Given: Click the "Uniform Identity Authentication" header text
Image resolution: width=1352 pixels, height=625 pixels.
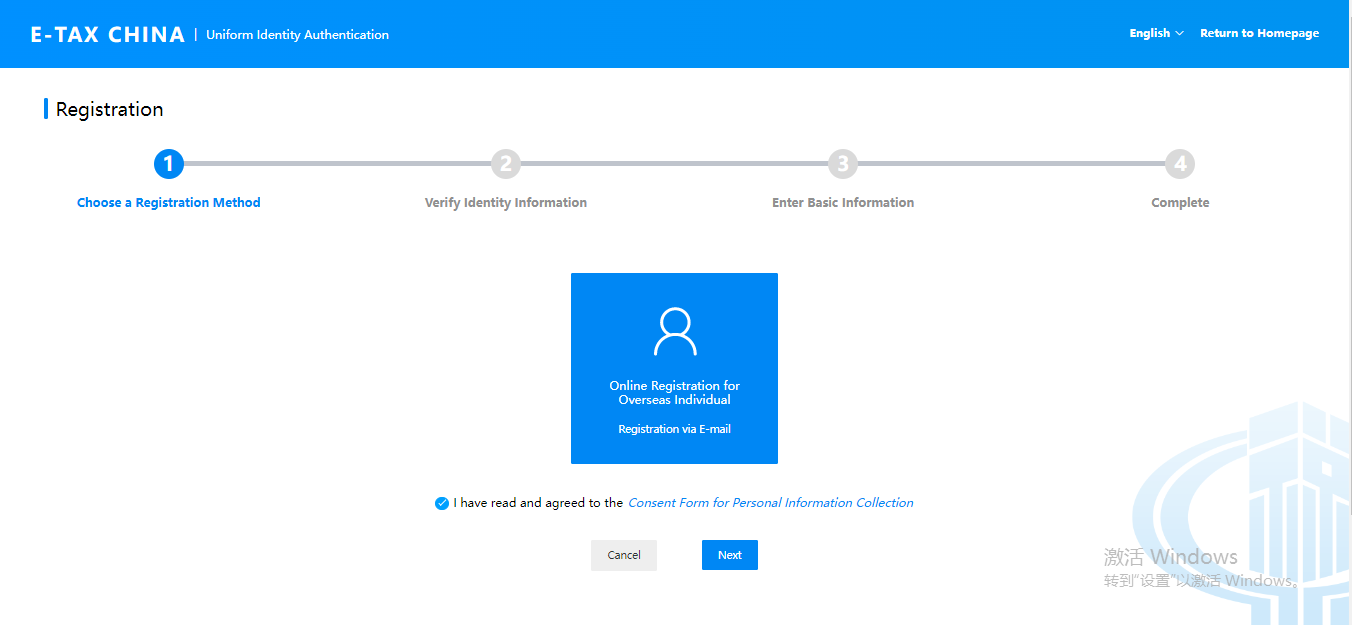Looking at the screenshot, I should click(297, 35).
